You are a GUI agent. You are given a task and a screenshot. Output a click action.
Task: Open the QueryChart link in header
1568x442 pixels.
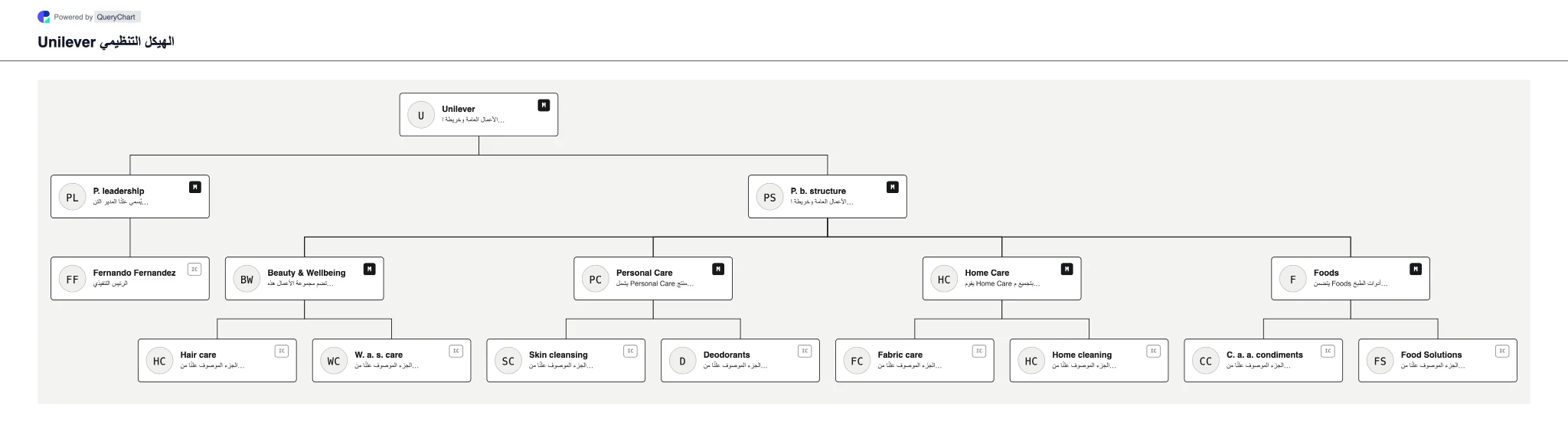click(x=116, y=17)
